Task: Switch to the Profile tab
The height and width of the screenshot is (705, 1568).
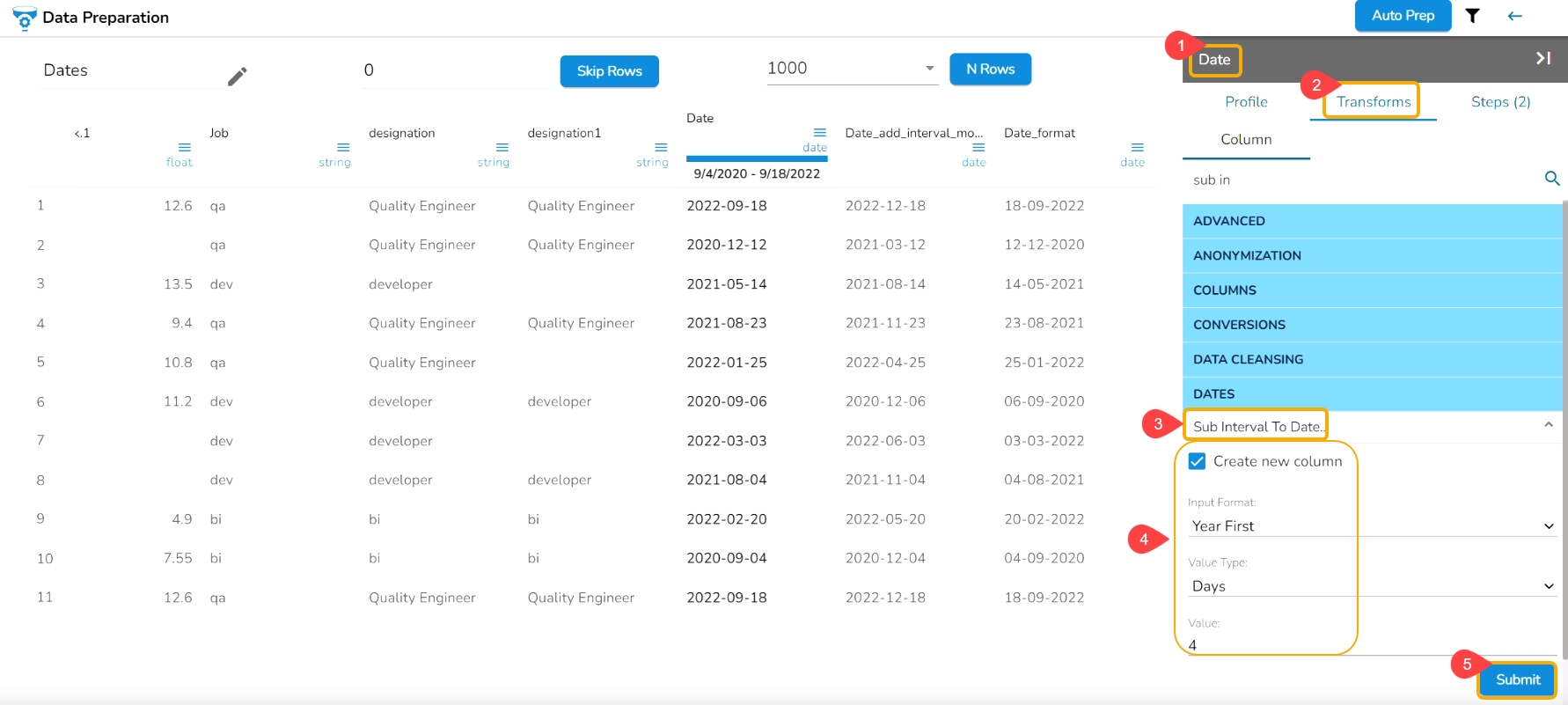Action: 1246,102
